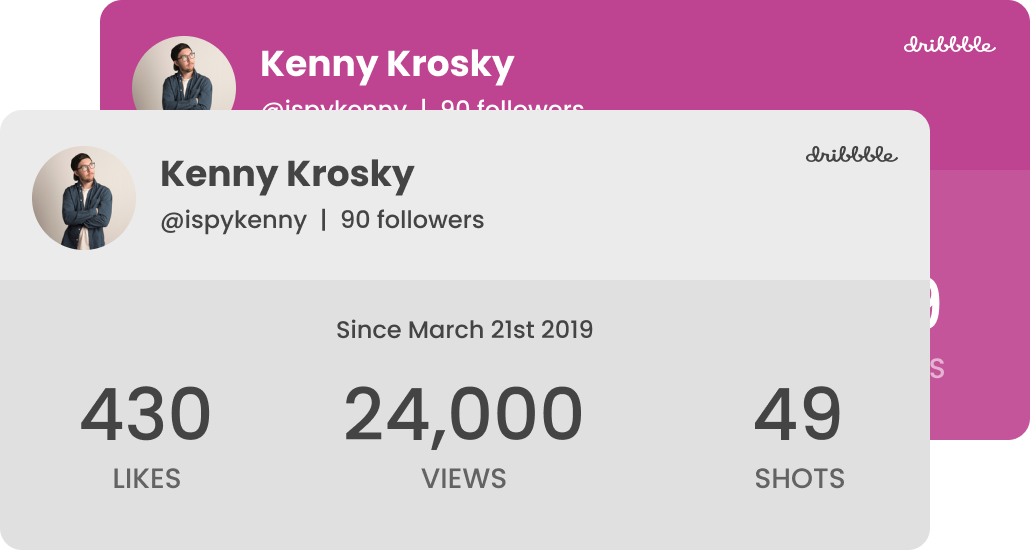The width and height of the screenshot is (1030, 550).
Task: Click the Since March 21st 2019 text
Action: (x=464, y=329)
